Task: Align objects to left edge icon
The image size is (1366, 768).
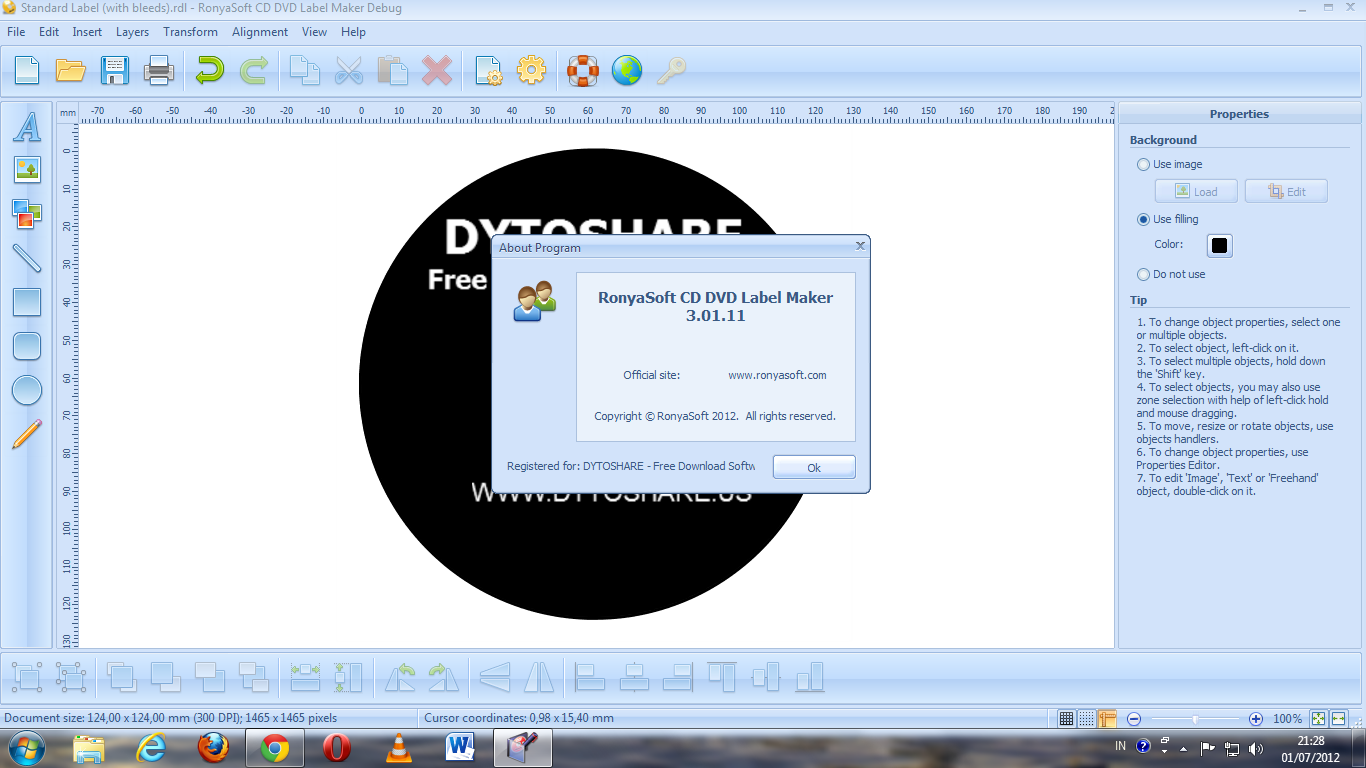Action: 590,677
